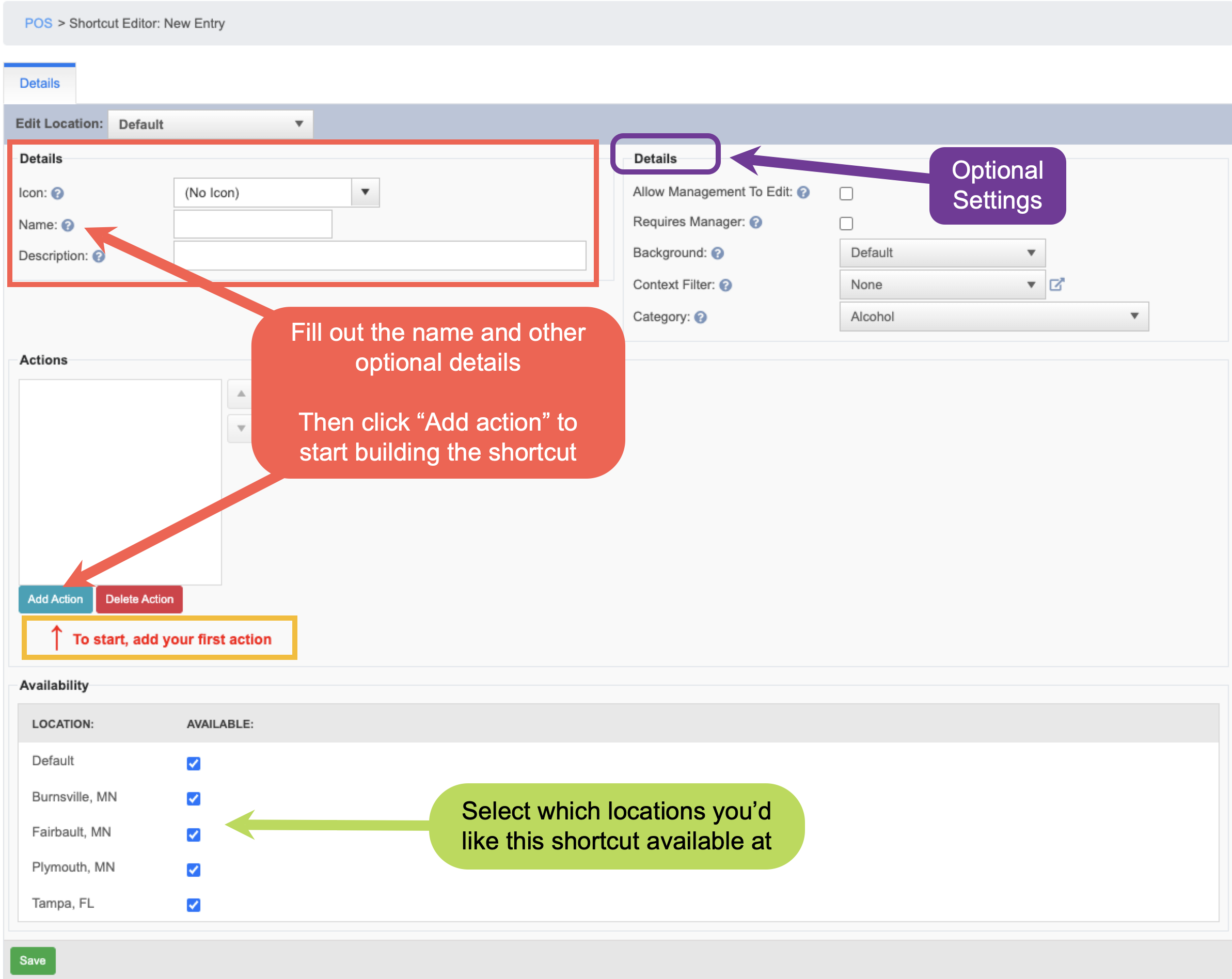Click the Add Action button
This screenshot has height=979, width=1232.
tap(55, 599)
